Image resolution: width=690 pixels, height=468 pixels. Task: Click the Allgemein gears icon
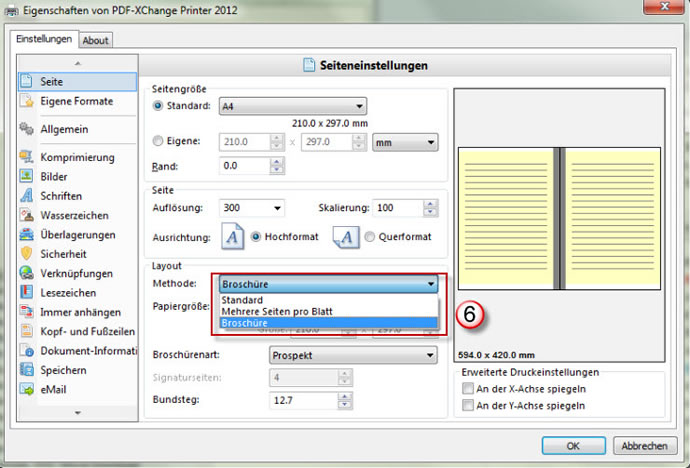pyautogui.click(x=26, y=129)
